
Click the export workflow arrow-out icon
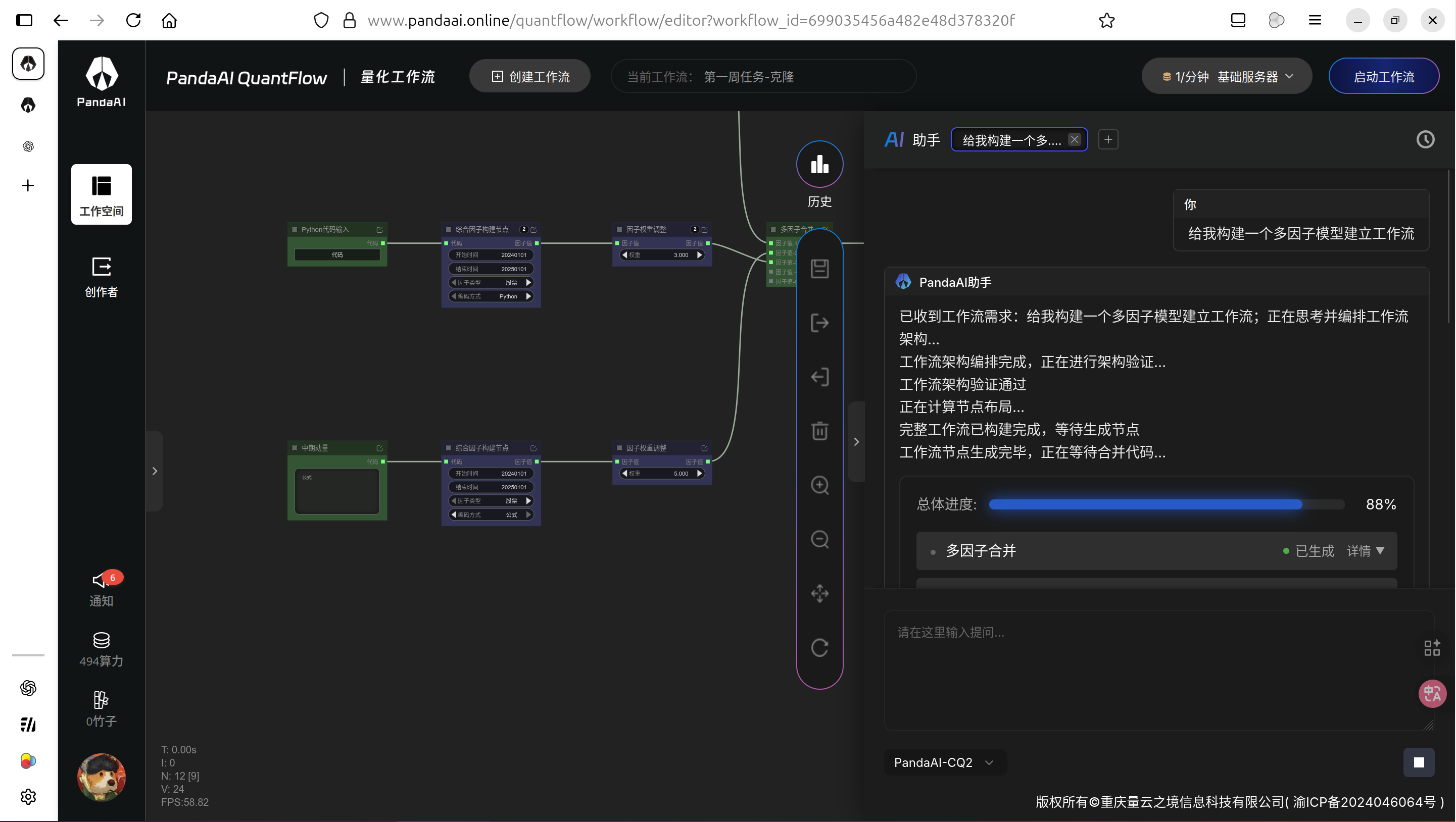tap(819, 323)
